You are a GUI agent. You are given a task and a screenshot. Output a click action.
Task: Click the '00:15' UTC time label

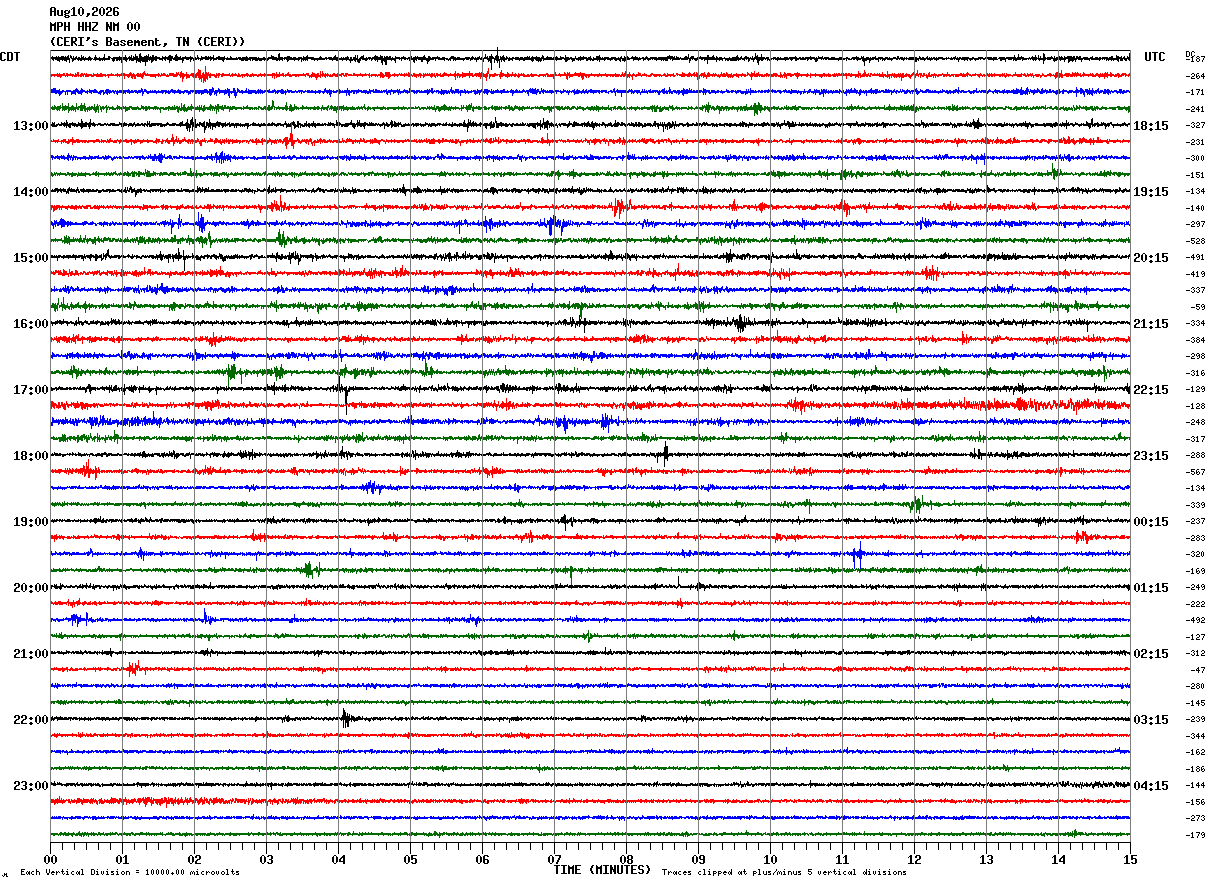click(1151, 522)
